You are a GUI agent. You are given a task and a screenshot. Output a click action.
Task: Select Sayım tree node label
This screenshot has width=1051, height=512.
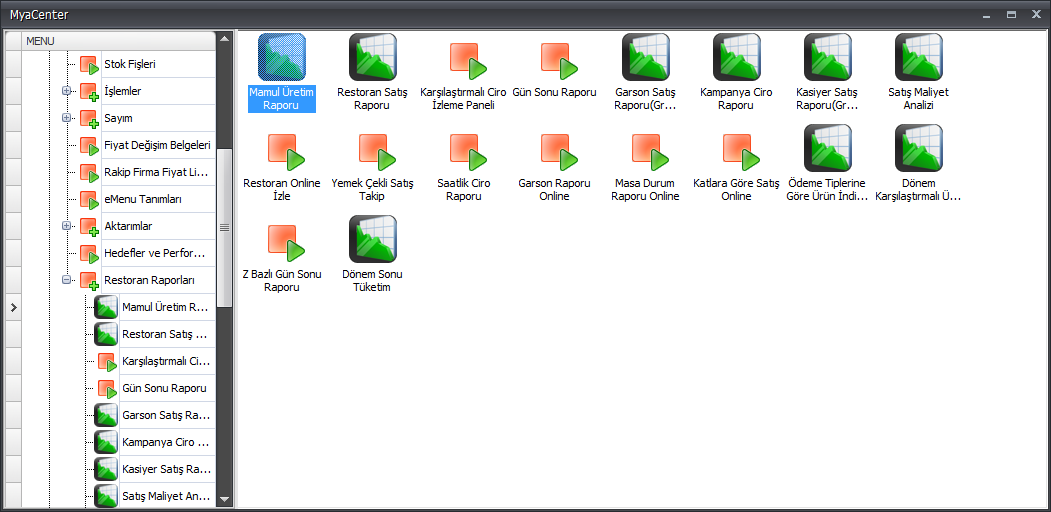pyautogui.click(x=118, y=118)
